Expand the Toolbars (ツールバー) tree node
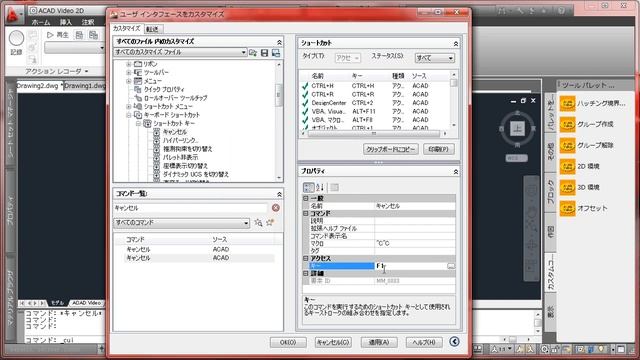The image size is (640, 360). point(129,73)
